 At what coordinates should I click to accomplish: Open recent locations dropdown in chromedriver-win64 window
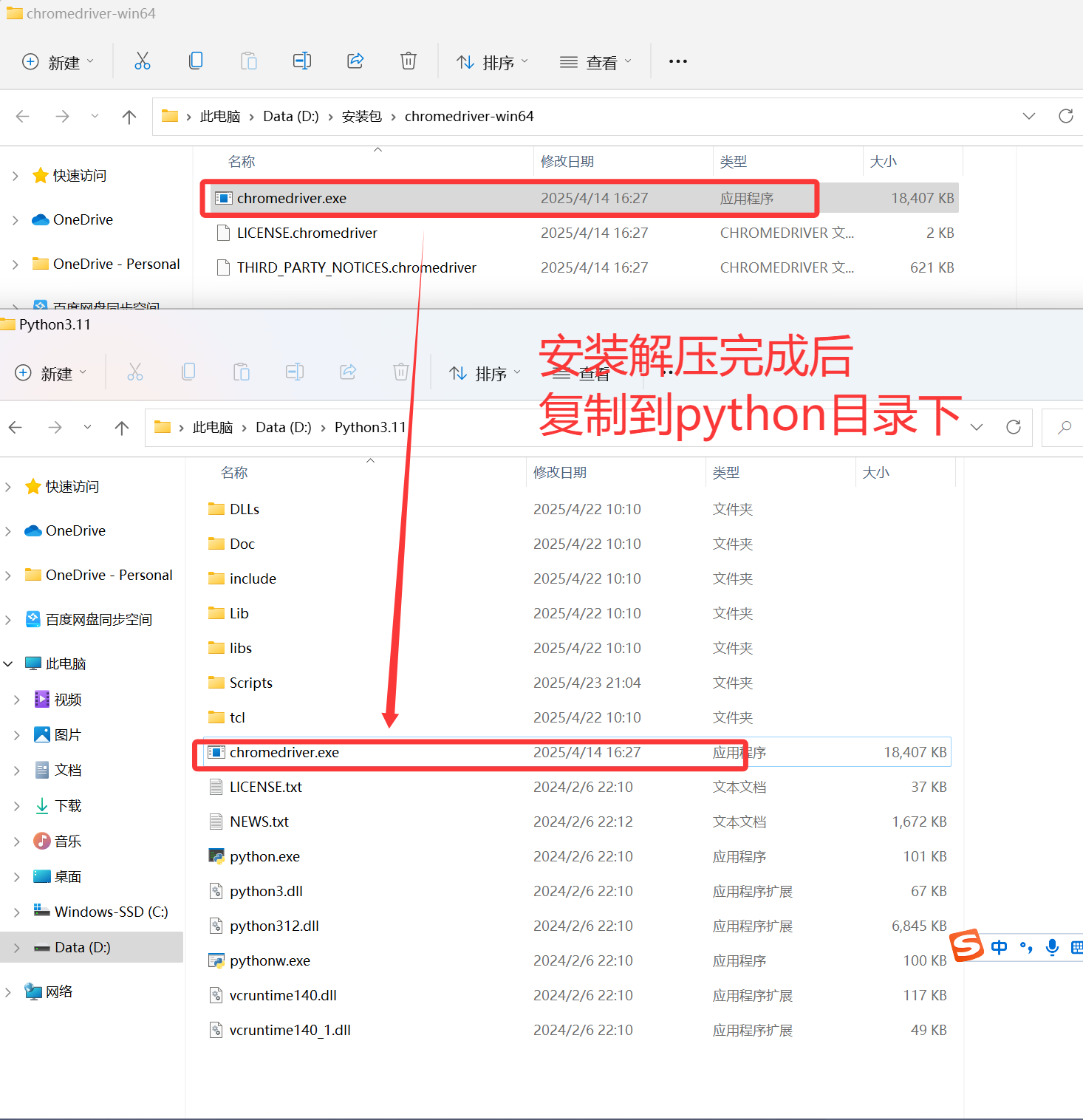click(95, 116)
